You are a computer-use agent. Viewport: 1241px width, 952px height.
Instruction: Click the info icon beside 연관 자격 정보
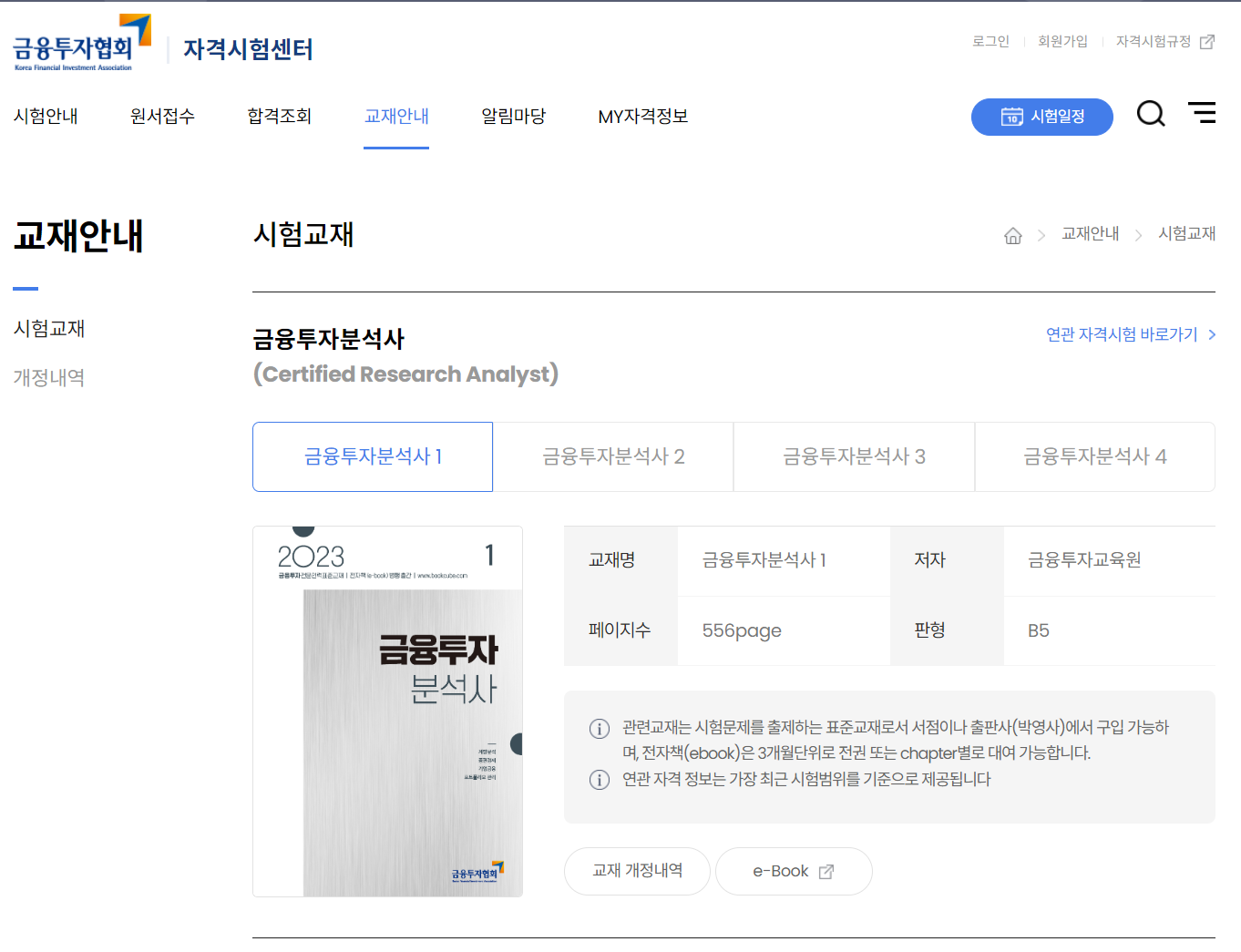pos(600,780)
